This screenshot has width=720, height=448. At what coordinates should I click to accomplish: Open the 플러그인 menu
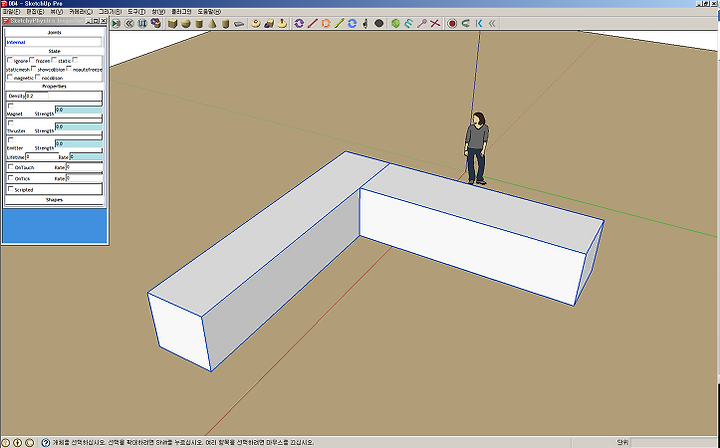tap(181, 11)
